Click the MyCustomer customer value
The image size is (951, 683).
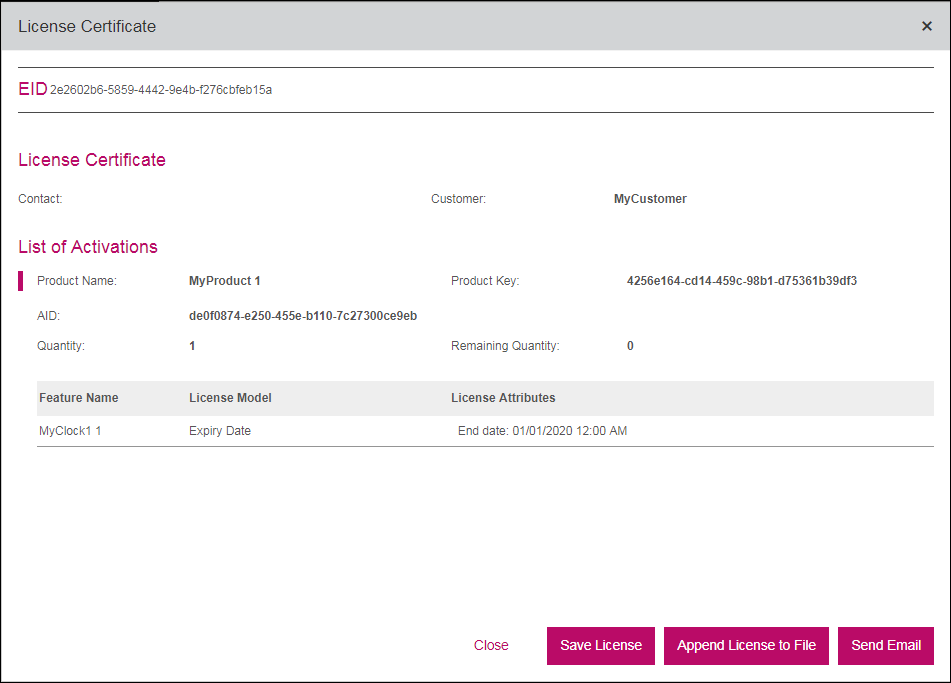(650, 199)
